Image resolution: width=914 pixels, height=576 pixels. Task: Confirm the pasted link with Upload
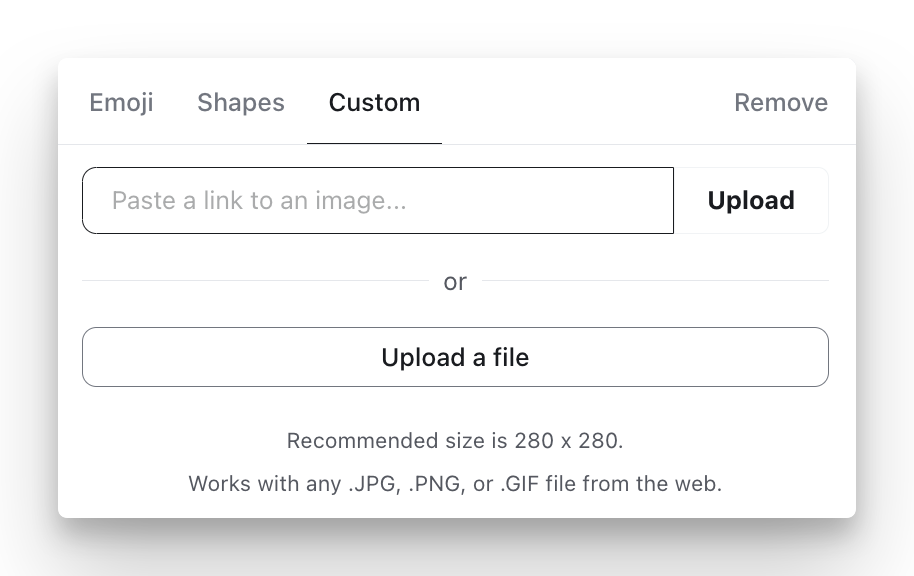tap(751, 200)
